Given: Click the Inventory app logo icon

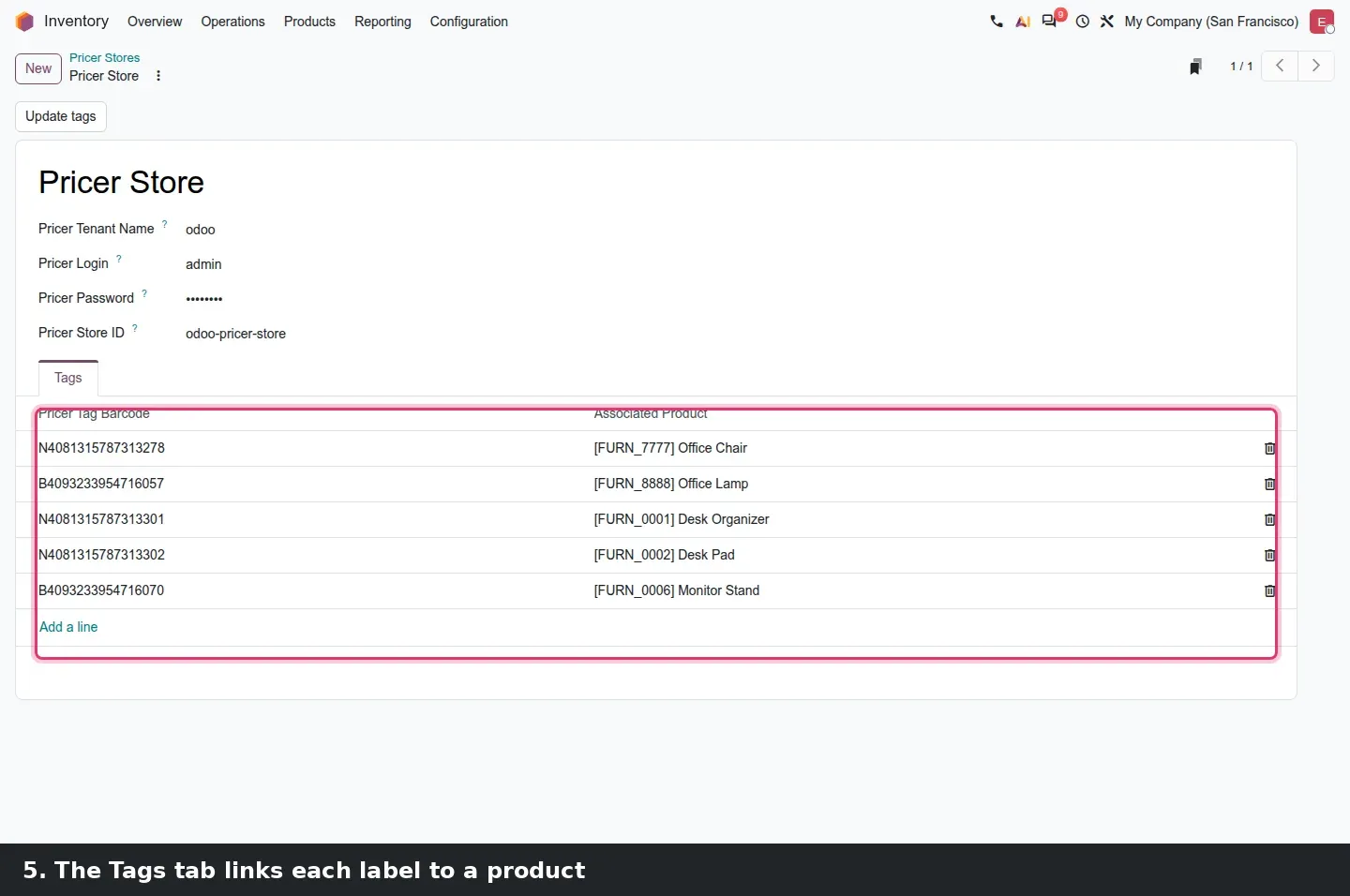Looking at the screenshot, I should click(24, 22).
